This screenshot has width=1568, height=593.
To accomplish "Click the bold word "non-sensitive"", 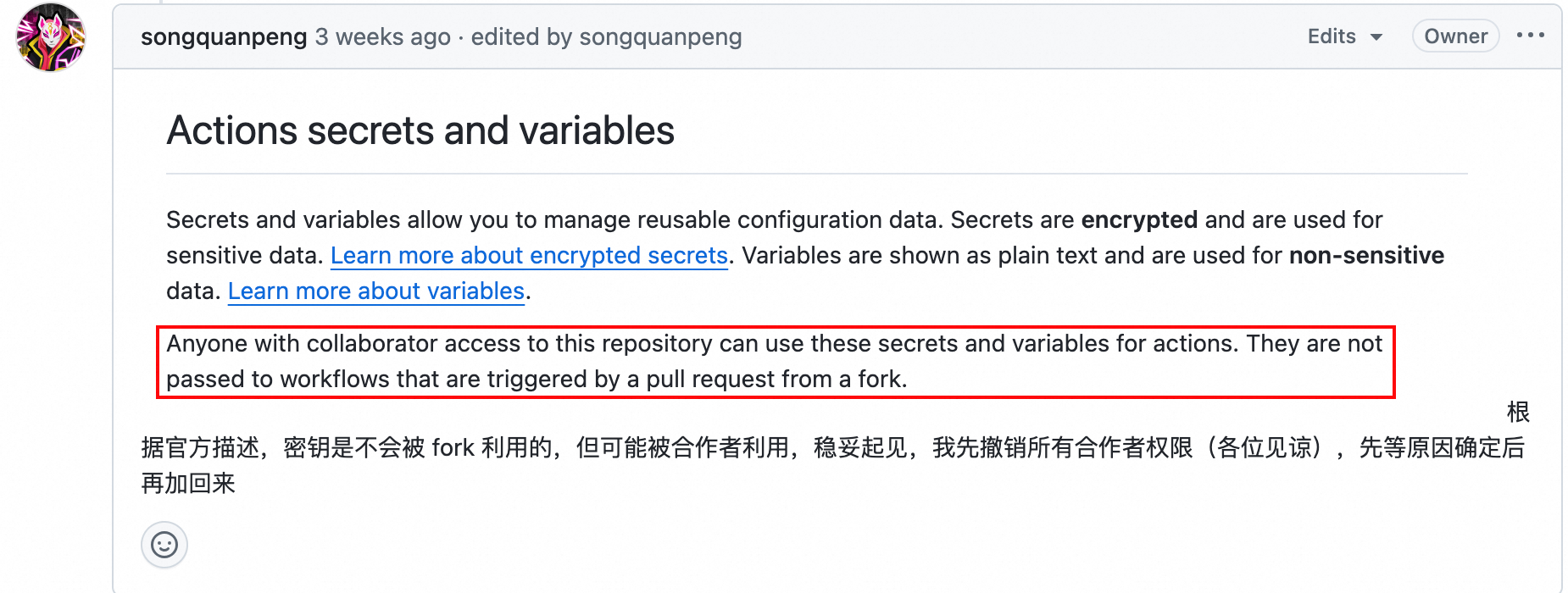I will coord(1366,256).
